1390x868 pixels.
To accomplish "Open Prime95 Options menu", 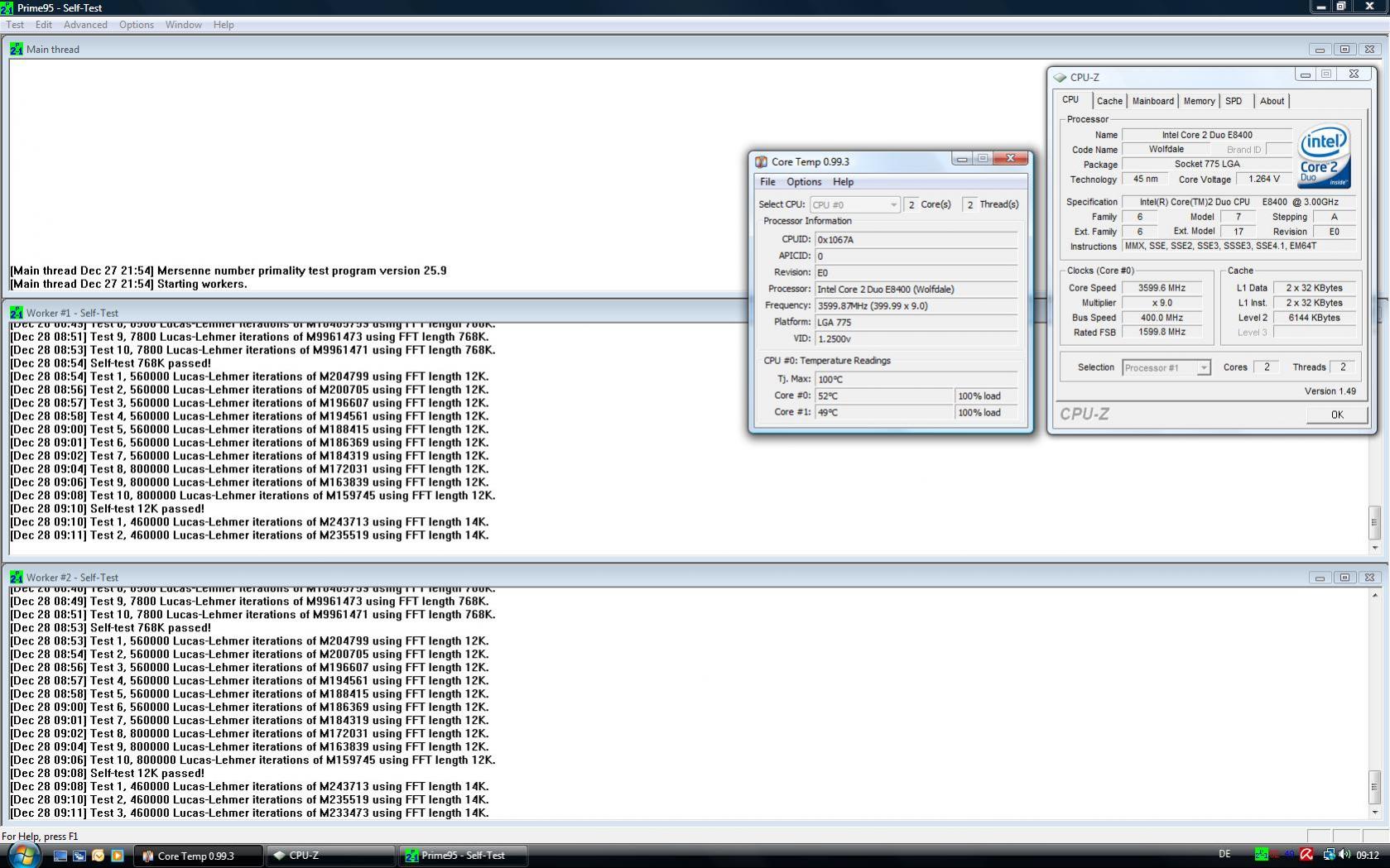I will 137,25.
